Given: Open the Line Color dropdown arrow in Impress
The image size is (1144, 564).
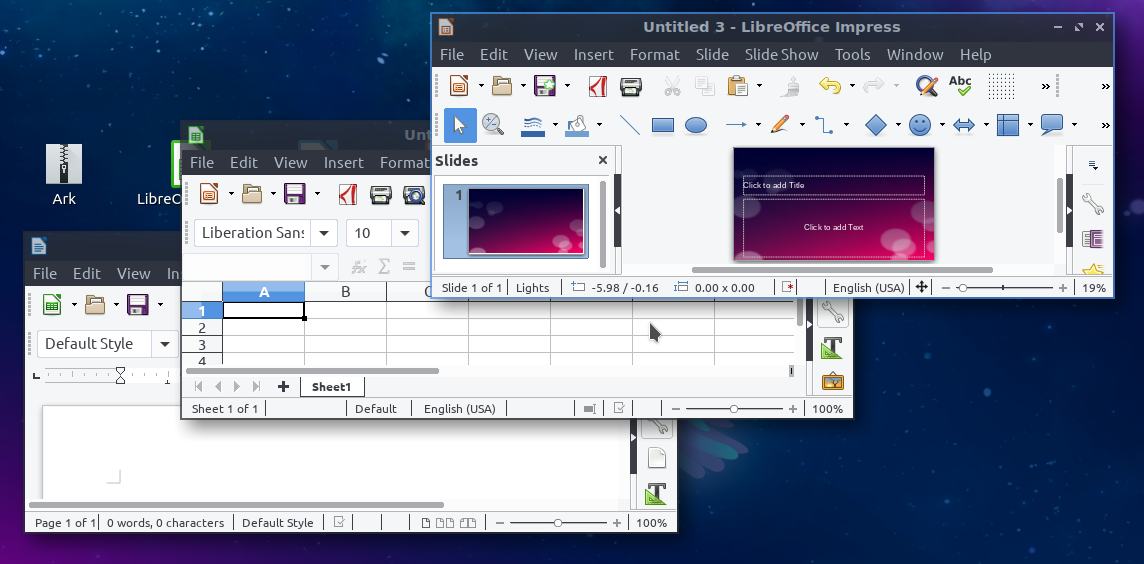Looking at the screenshot, I should pos(554,125).
